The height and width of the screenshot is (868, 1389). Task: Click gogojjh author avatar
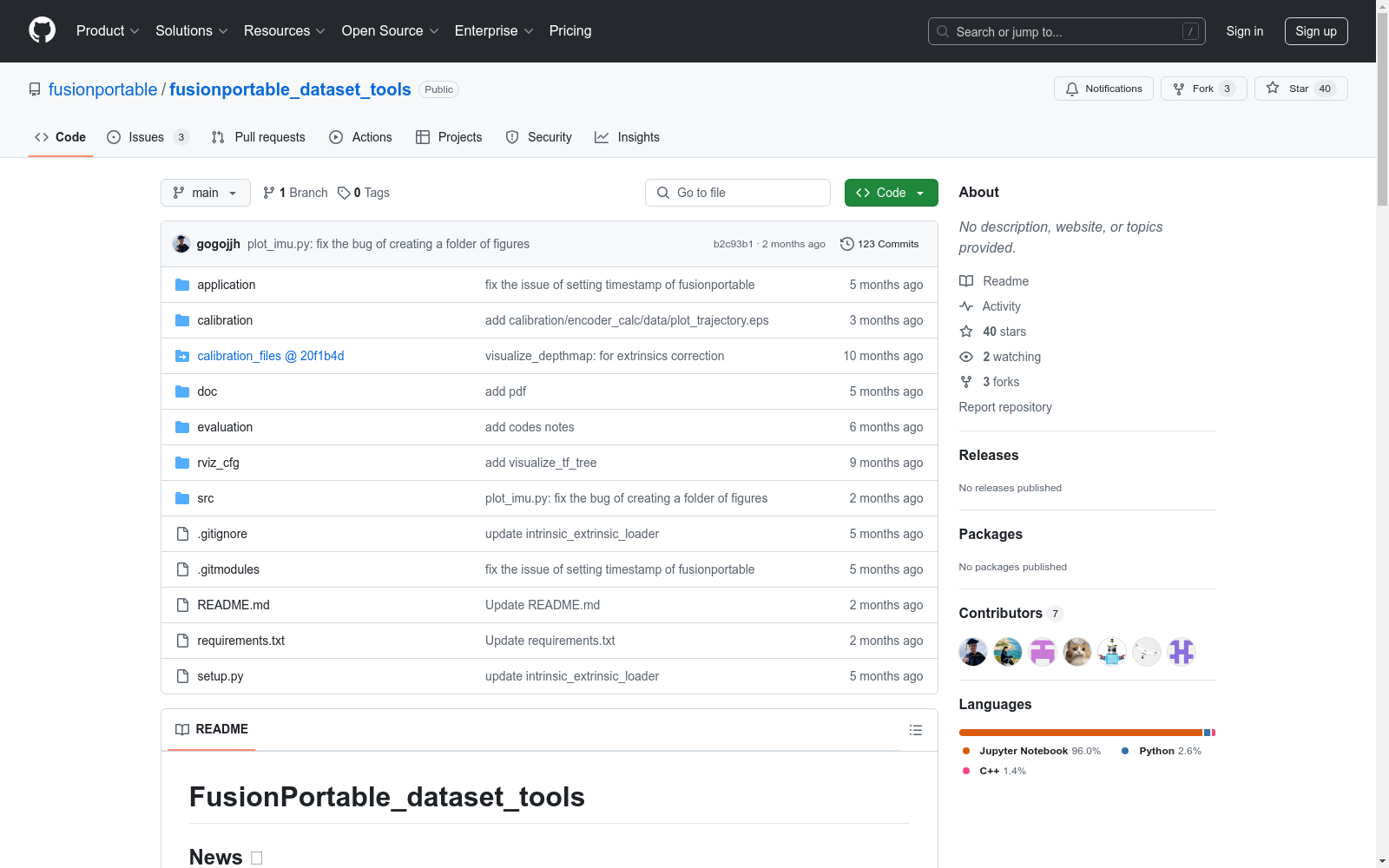point(181,244)
